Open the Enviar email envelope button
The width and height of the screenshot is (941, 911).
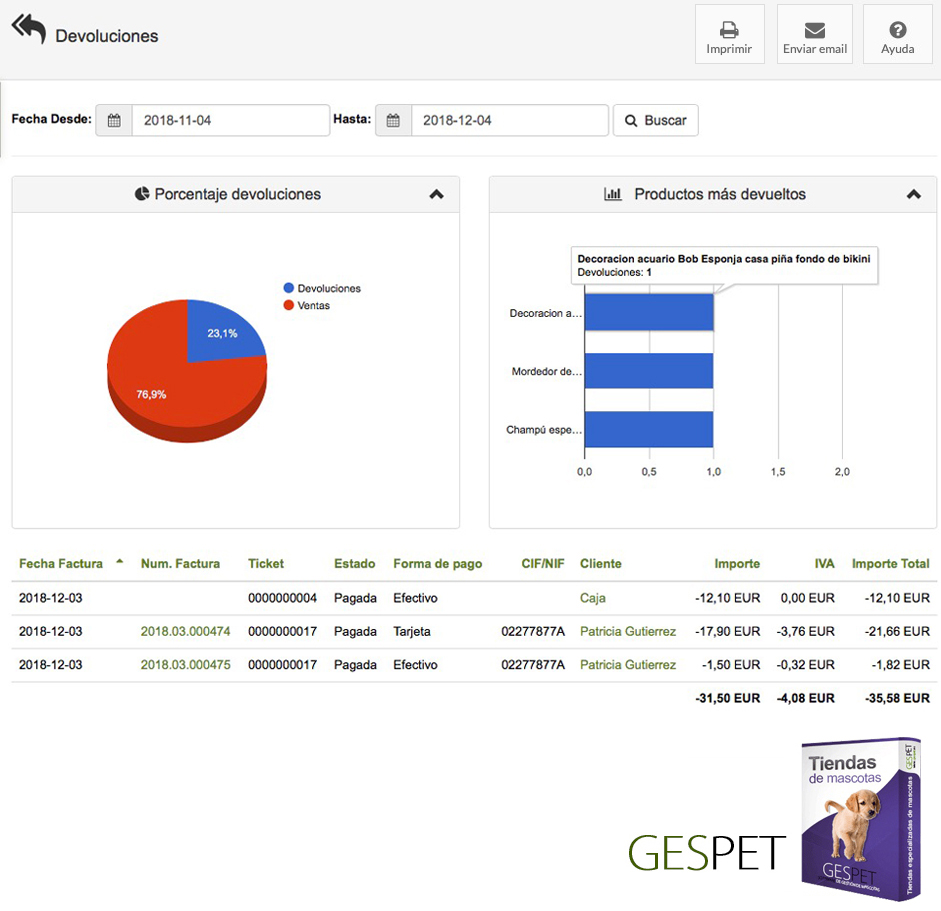(814, 35)
